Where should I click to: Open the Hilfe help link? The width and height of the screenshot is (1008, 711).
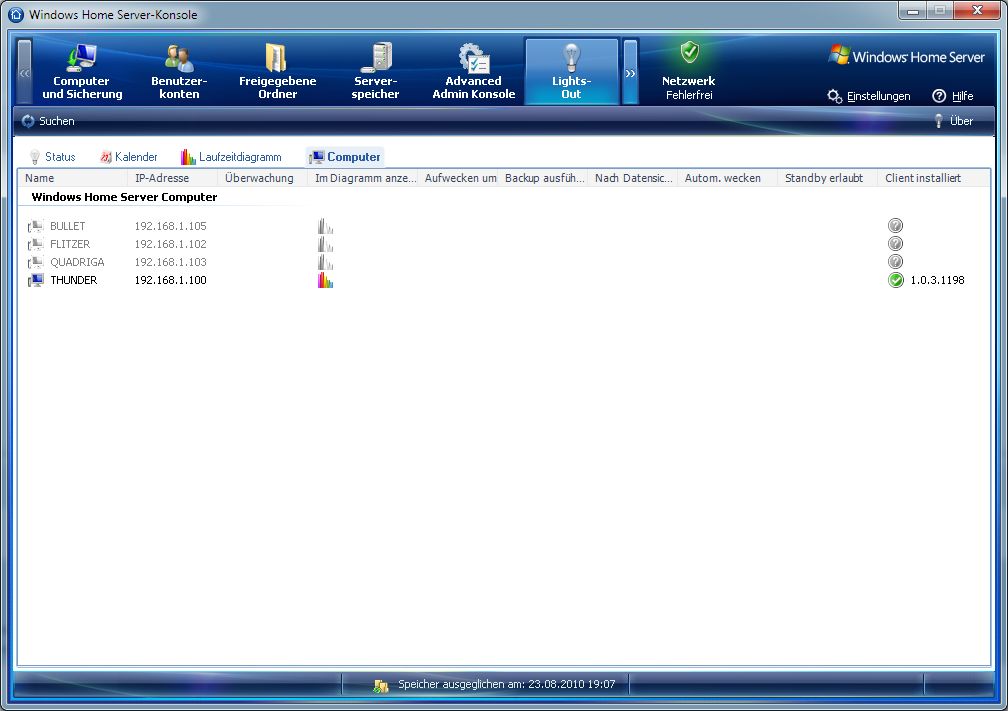pyautogui.click(x=953, y=96)
